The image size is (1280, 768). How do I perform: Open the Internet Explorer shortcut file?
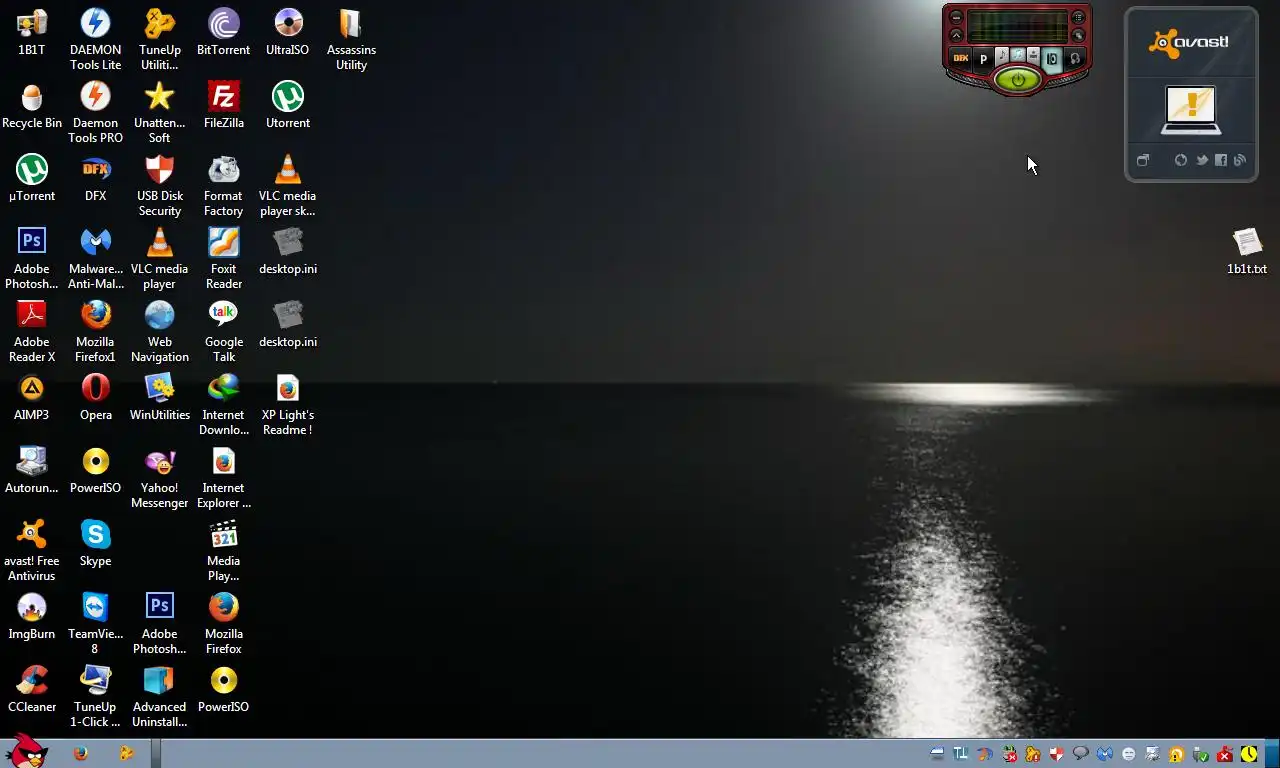224,477
